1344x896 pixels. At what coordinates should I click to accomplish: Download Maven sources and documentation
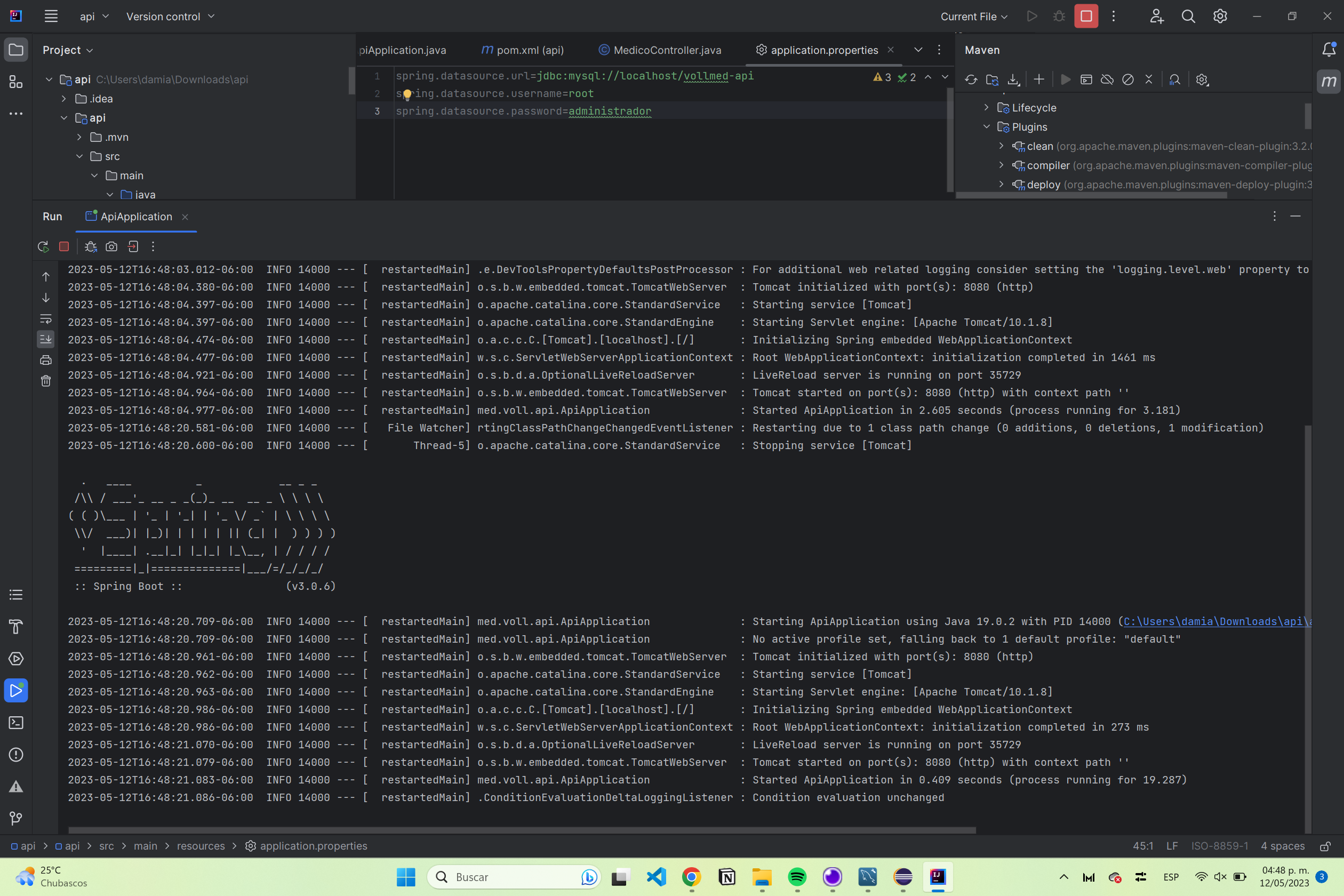click(x=1013, y=79)
